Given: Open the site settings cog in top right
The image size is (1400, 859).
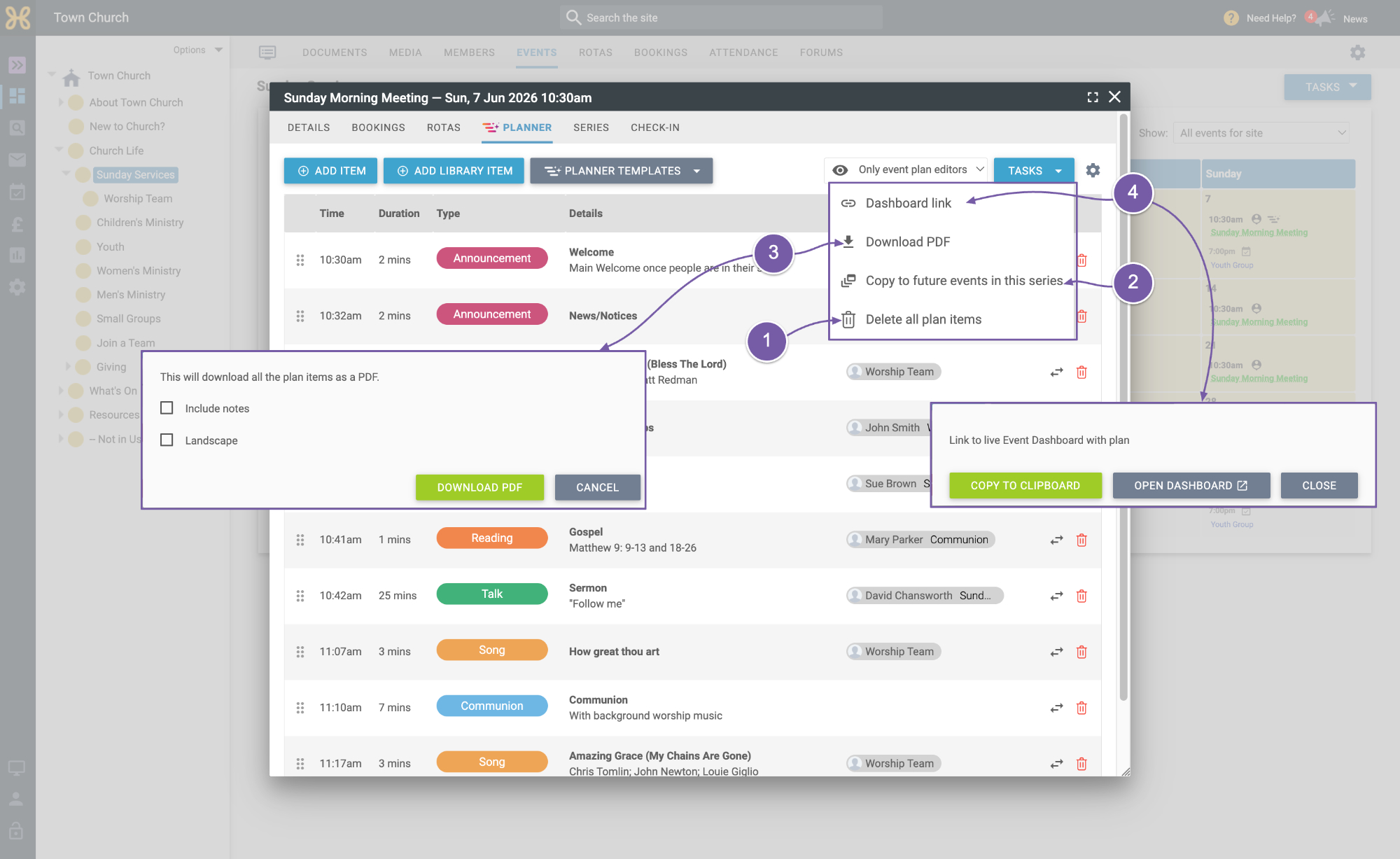Looking at the screenshot, I should pyautogui.click(x=1357, y=53).
